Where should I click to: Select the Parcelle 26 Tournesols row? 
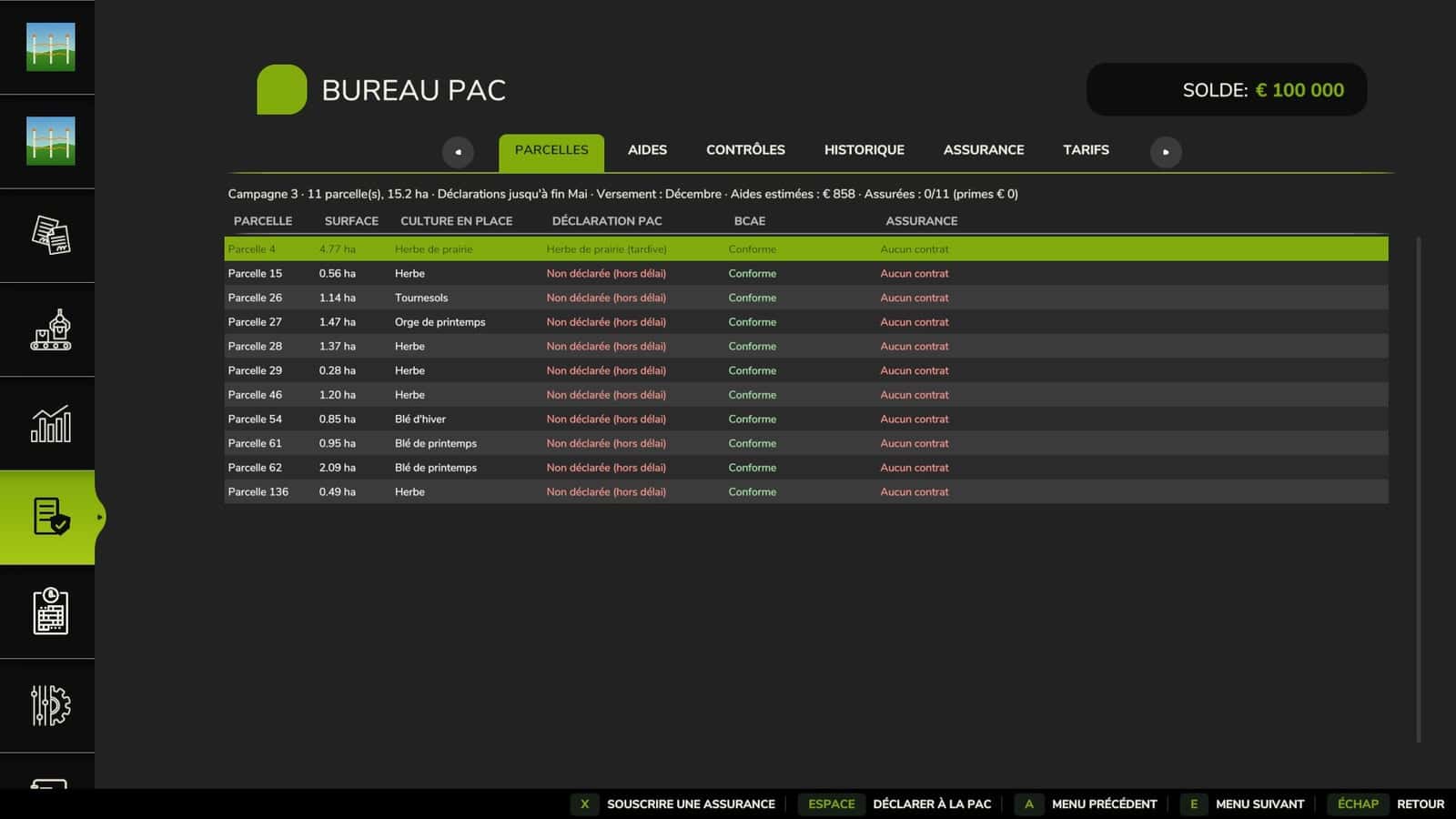(805, 298)
